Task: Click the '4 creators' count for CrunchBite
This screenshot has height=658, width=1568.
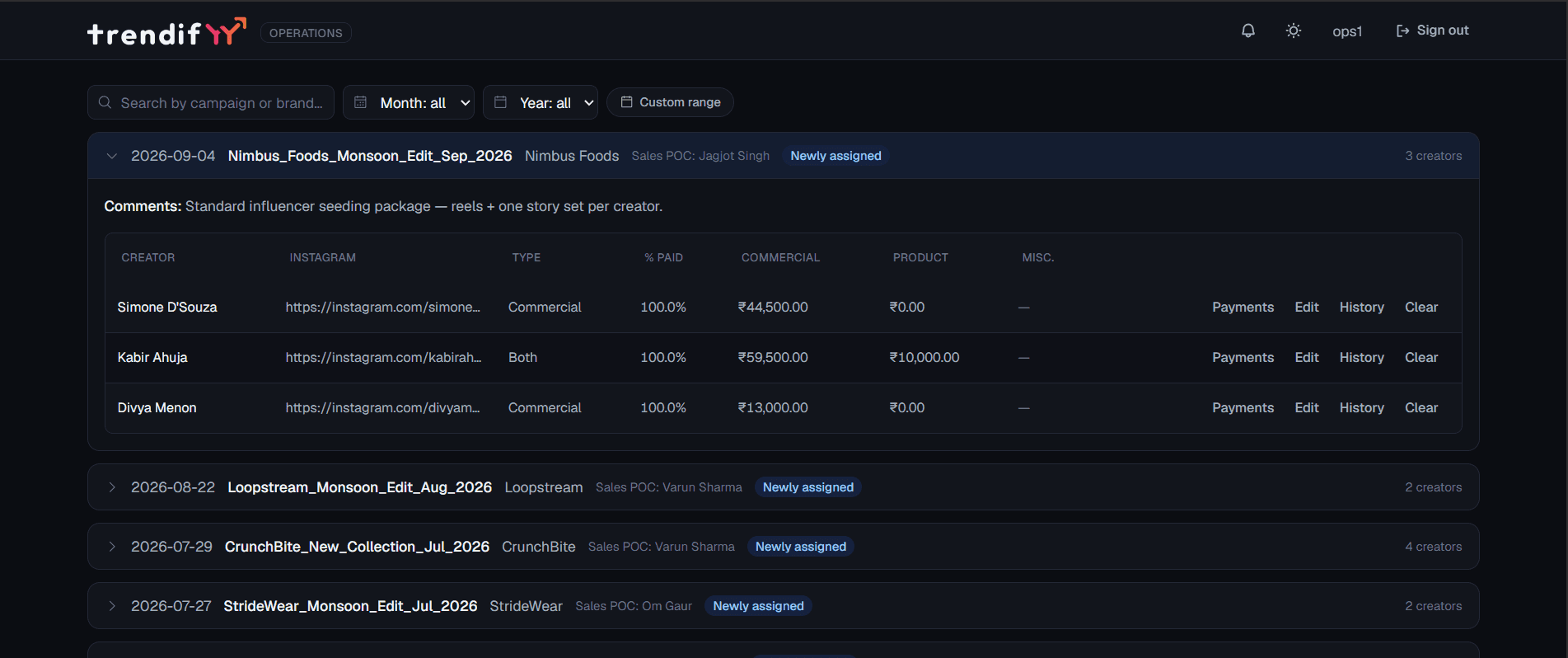Action: pos(1434,547)
